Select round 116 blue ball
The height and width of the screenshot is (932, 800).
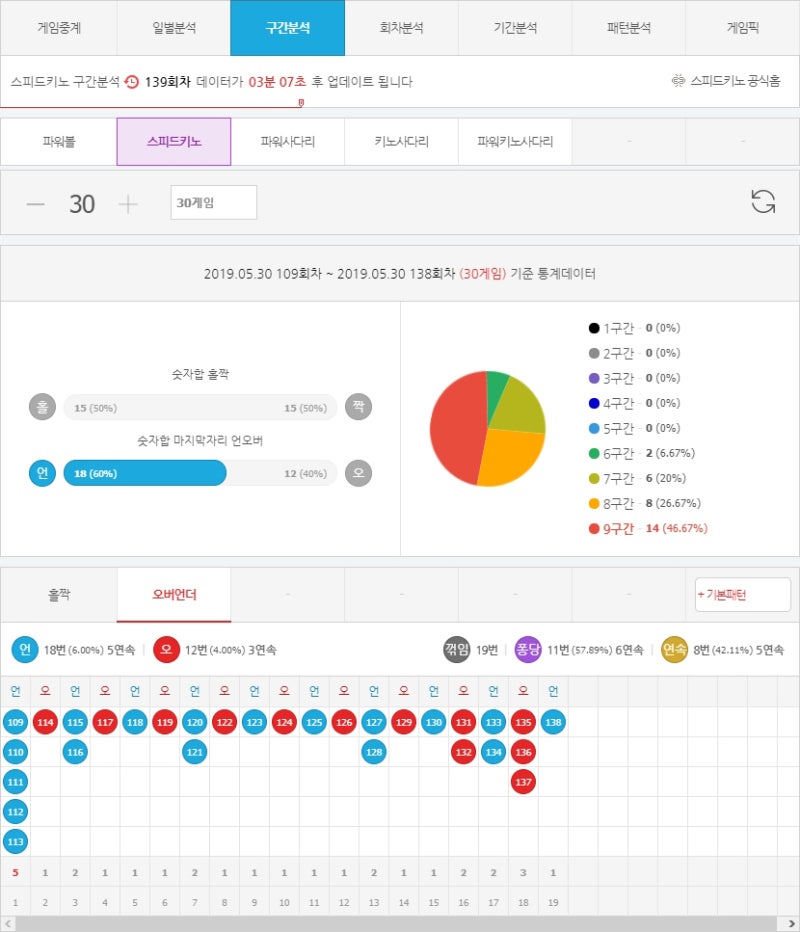(75, 752)
